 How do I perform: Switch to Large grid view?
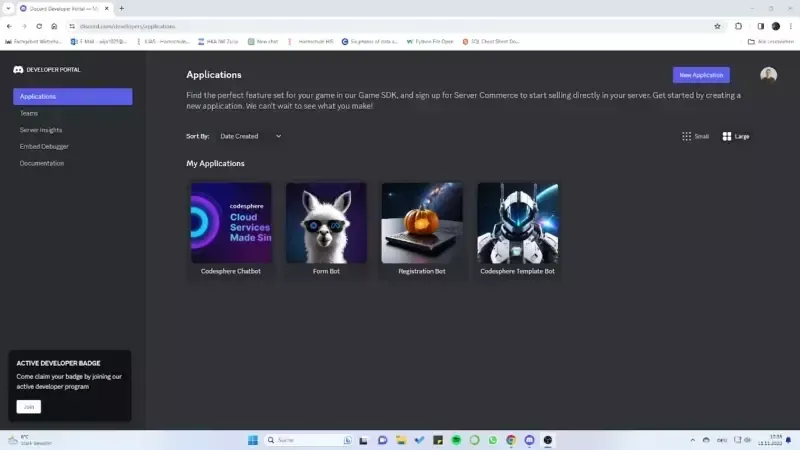pos(736,136)
